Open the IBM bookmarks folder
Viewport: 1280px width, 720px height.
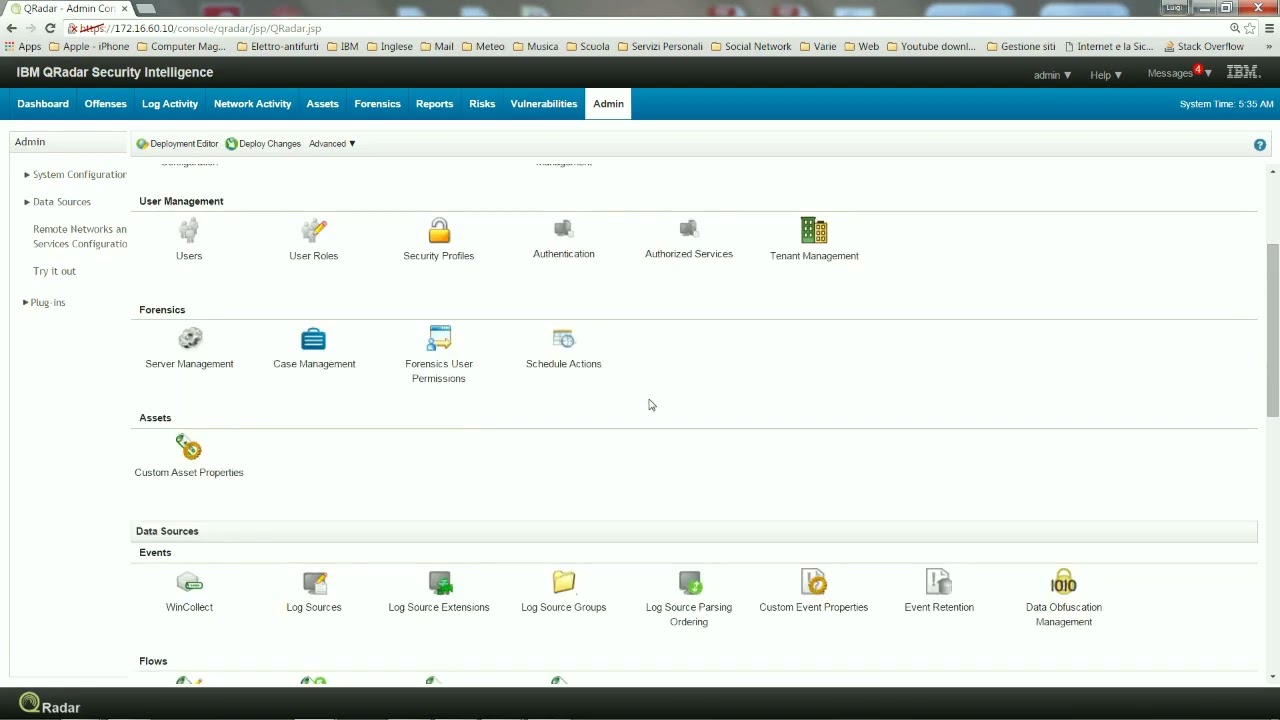342,47
